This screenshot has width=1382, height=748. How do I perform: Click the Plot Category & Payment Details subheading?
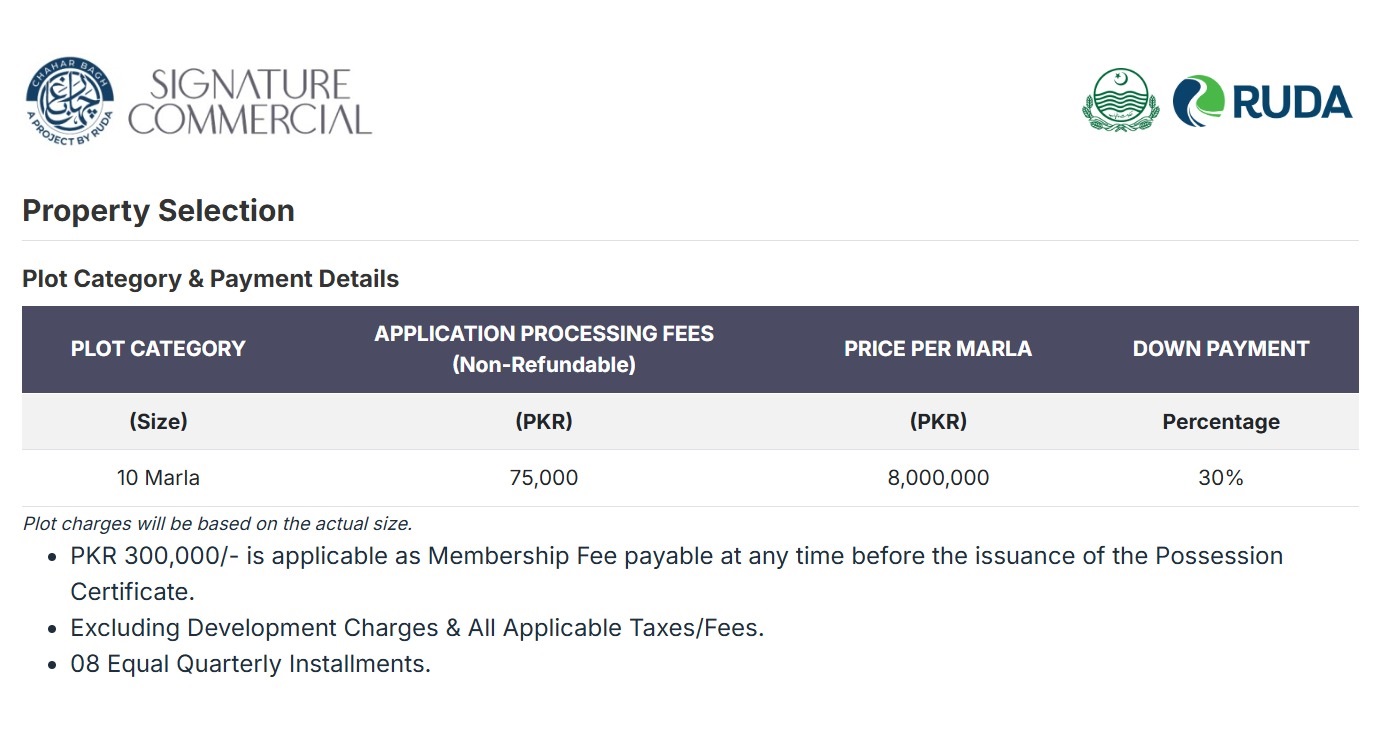210,279
